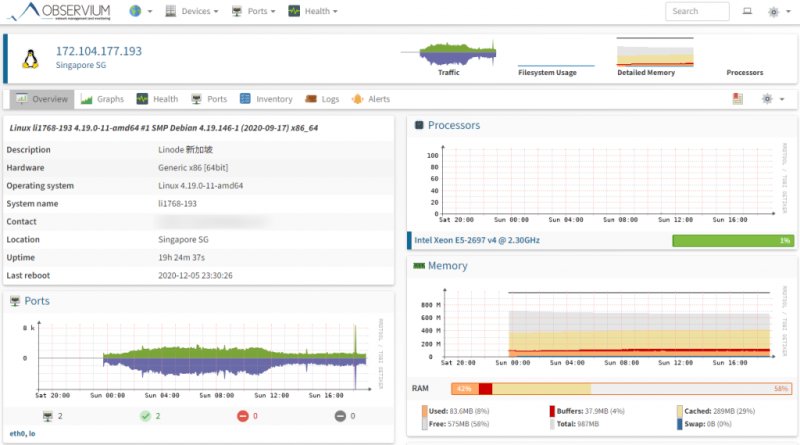The image size is (800, 445).
Task: Click the red notes icon in tab bar
Action: (737, 98)
